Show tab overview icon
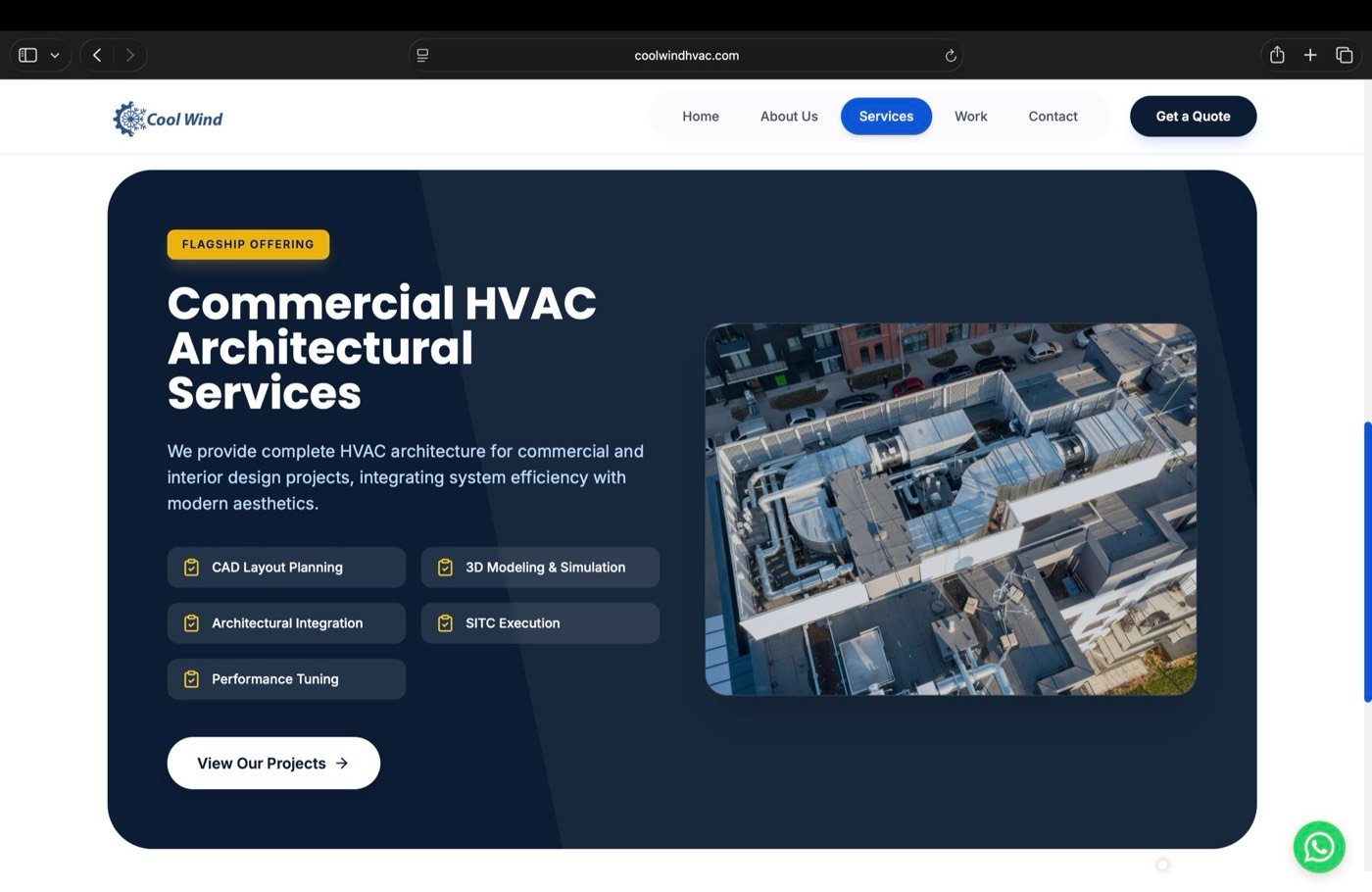1372x892 pixels. point(1345,55)
